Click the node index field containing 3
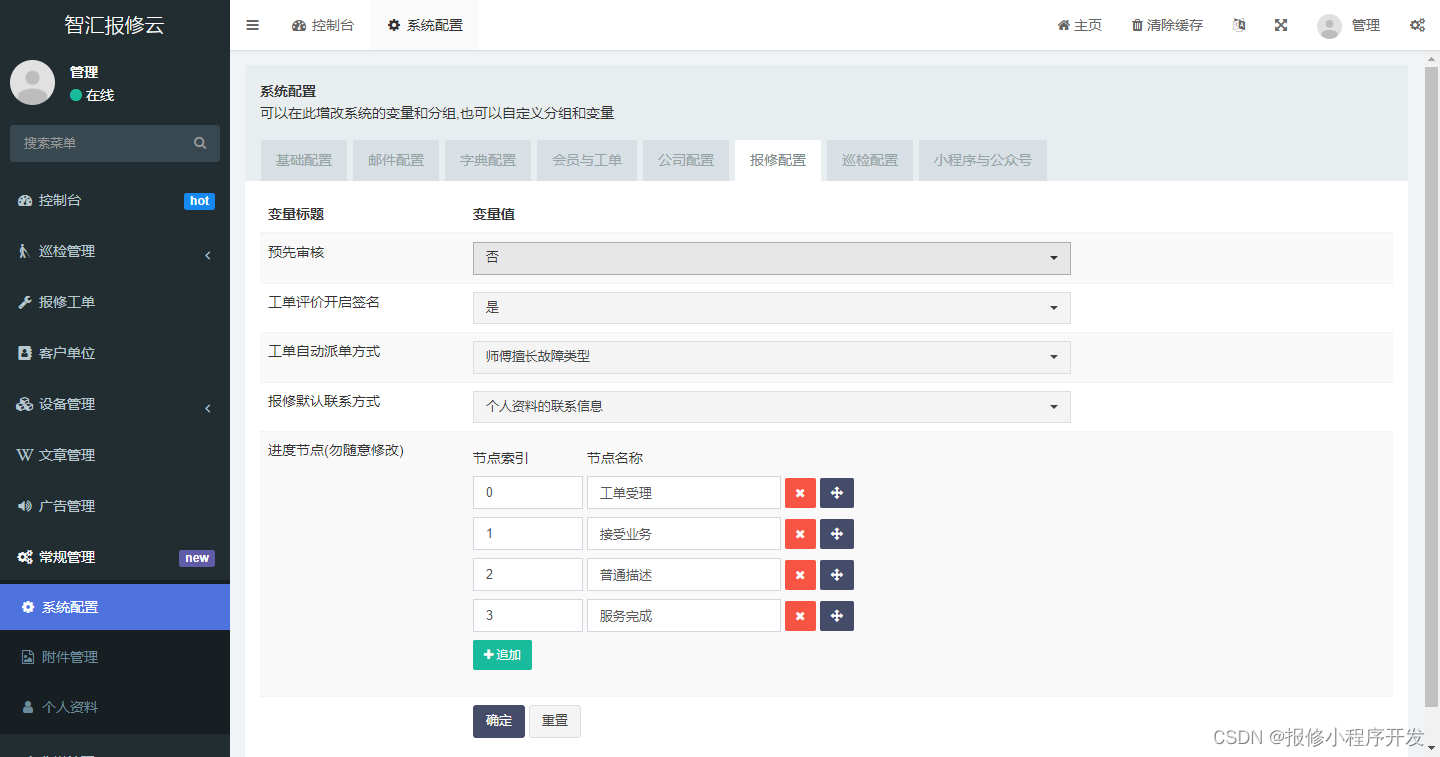The image size is (1440, 757). (528, 616)
